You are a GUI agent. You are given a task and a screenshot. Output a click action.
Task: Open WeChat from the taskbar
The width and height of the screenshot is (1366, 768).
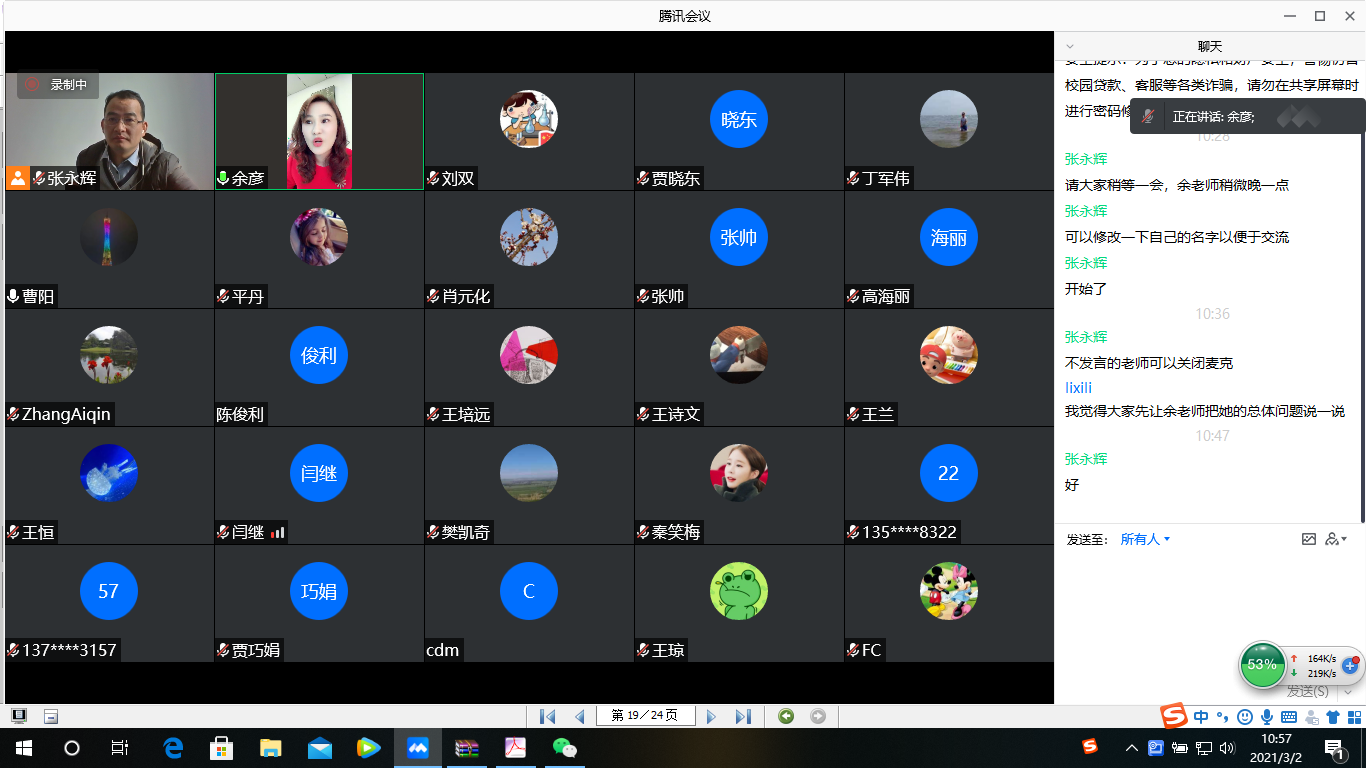565,748
